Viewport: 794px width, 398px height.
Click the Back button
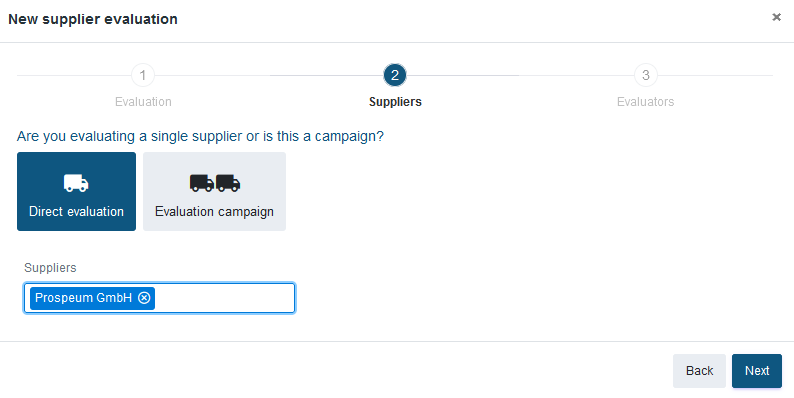click(x=699, y=371)
